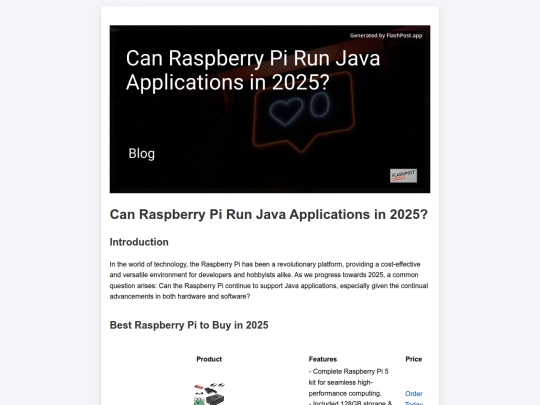Click the 'Product' column header
Screen dimensions: 540x405
[x=209, y=359]
